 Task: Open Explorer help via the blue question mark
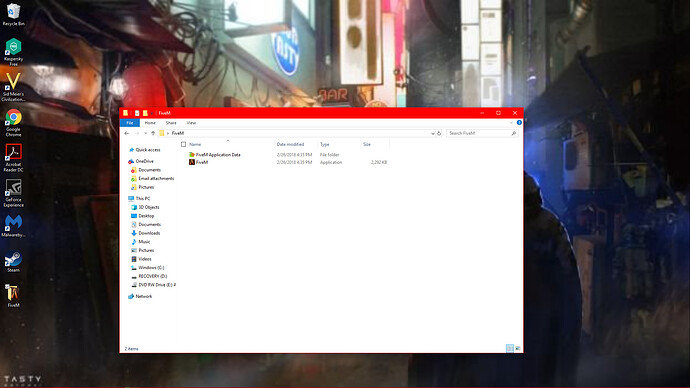point(519,123)
